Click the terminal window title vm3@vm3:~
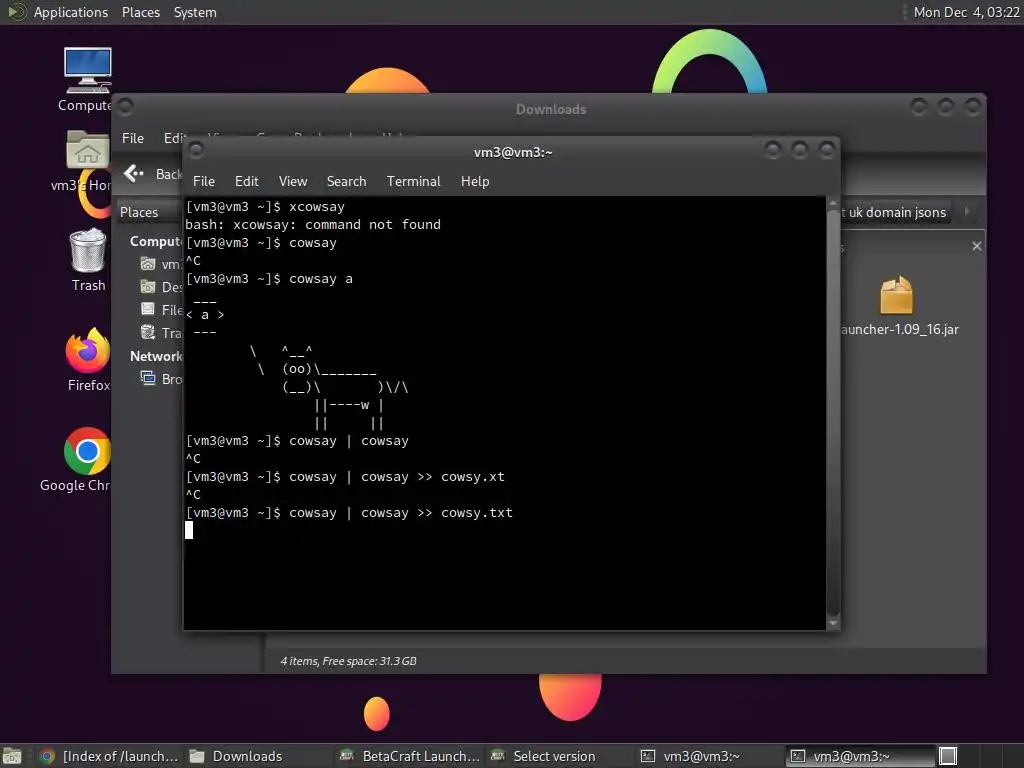Viewport: 1024px width, 768px height. (513, 152)
